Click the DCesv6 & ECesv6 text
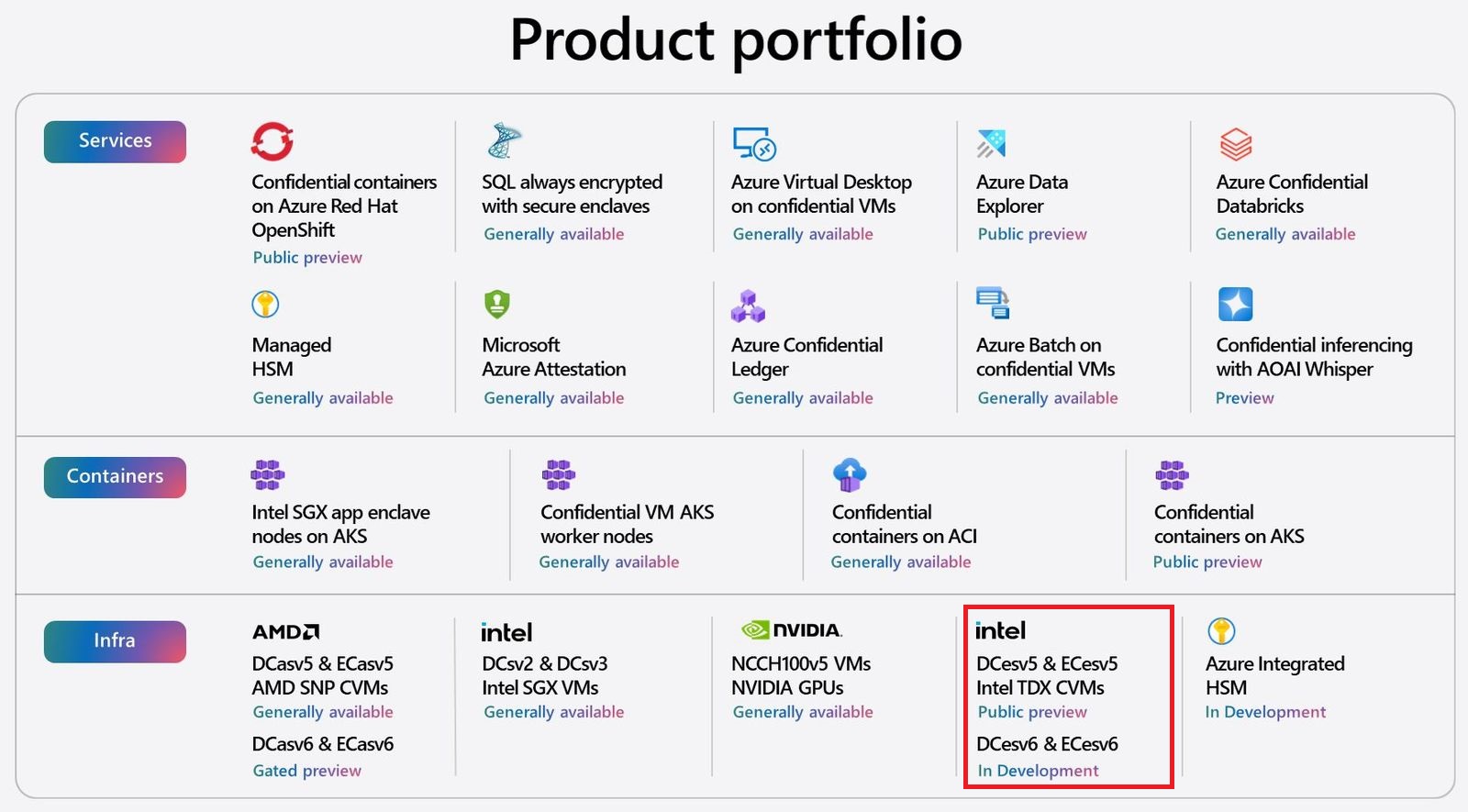 pyautogui.click(x=1047, y=744)
